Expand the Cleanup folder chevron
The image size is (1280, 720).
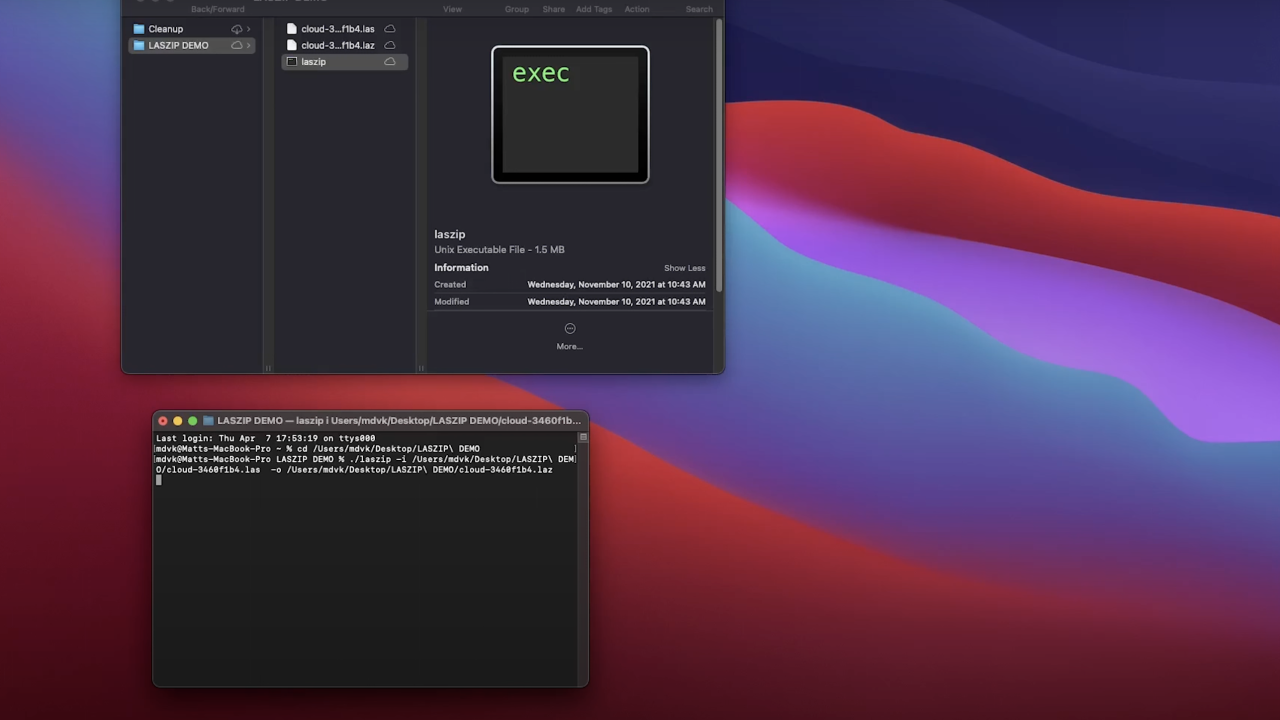tap(249, 29)
